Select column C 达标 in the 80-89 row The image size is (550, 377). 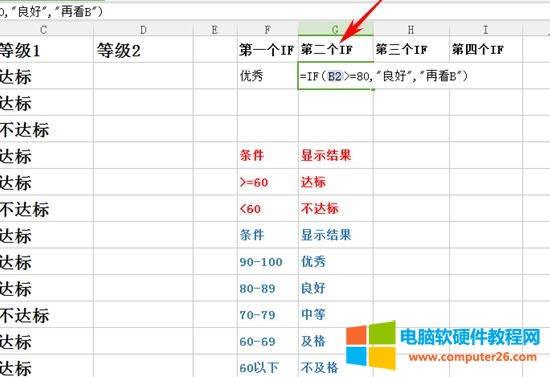pos(47,288)
